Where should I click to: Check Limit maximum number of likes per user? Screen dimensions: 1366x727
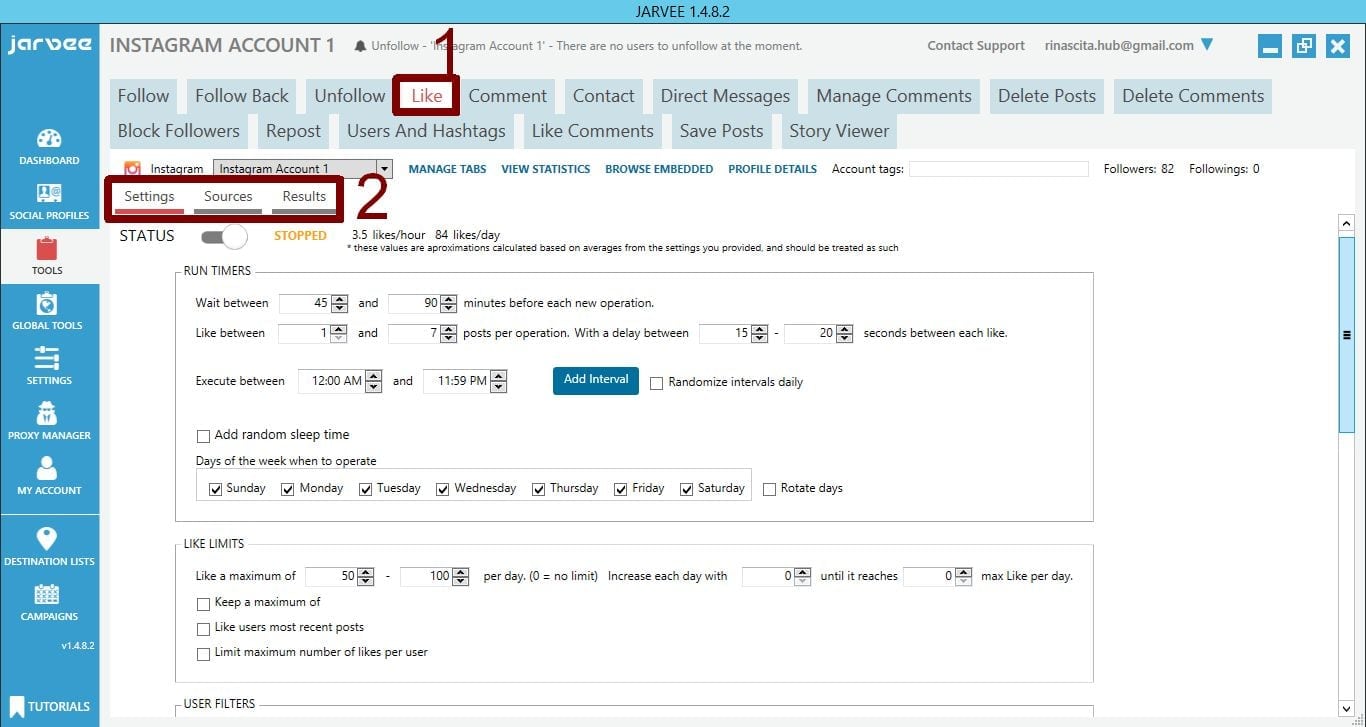[203, 653]
